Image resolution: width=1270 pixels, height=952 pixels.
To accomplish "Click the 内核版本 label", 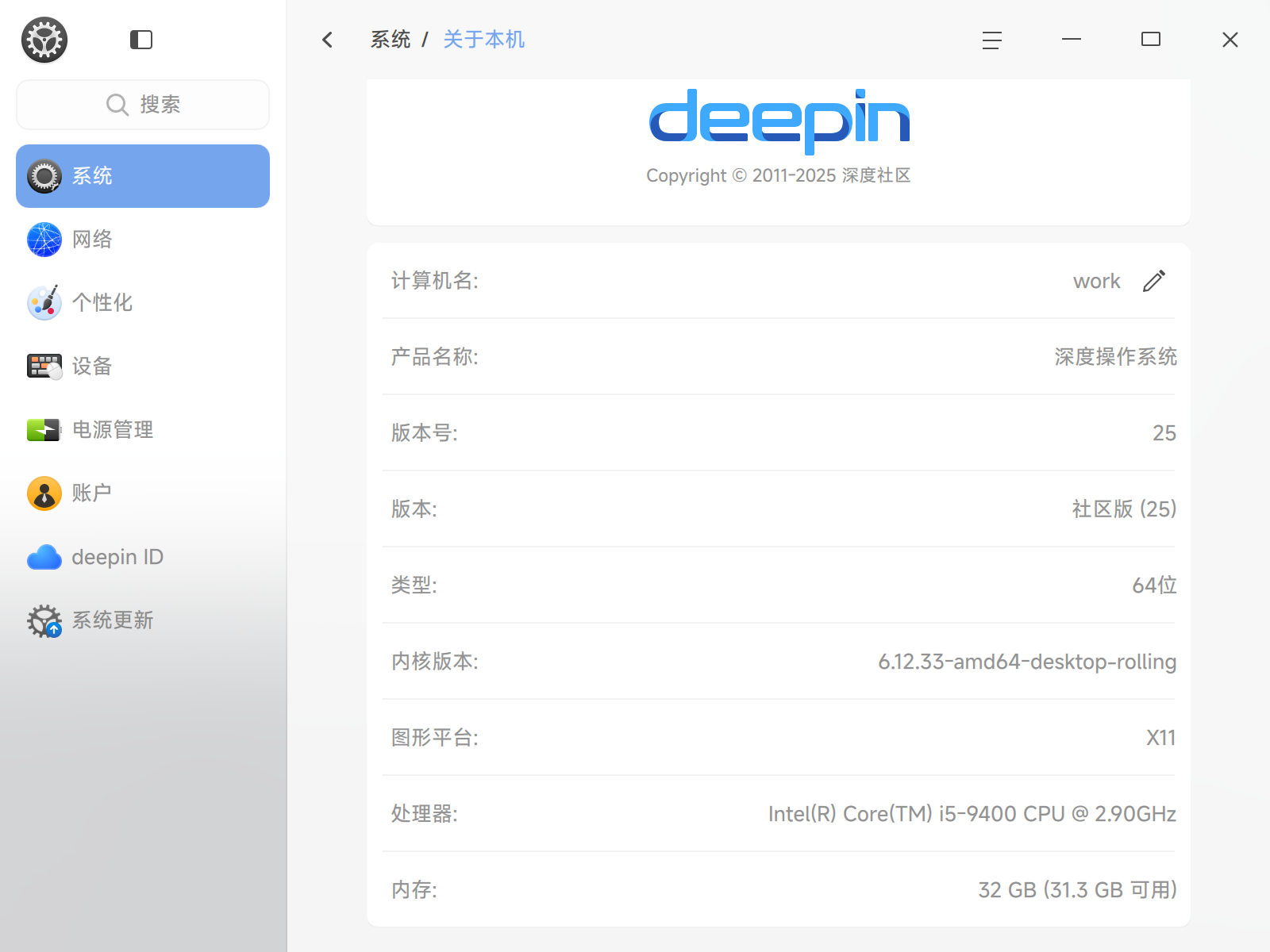I will [435, 662].
